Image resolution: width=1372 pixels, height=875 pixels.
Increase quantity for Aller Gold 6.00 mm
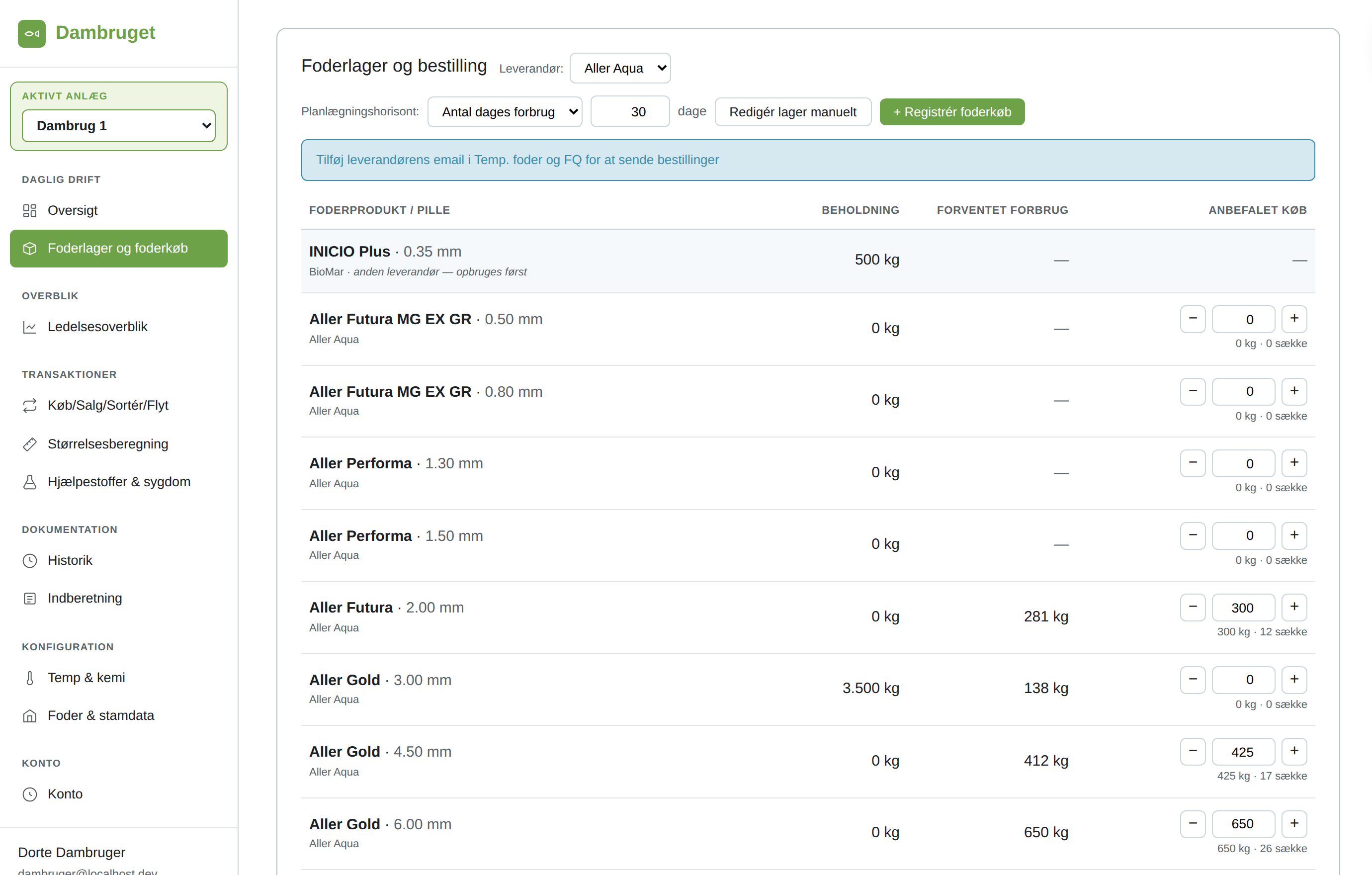click(x=1294, y=824)
